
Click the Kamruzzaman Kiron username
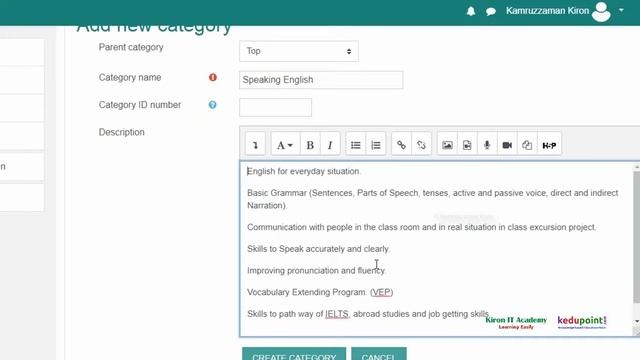(x=547, y=11)
